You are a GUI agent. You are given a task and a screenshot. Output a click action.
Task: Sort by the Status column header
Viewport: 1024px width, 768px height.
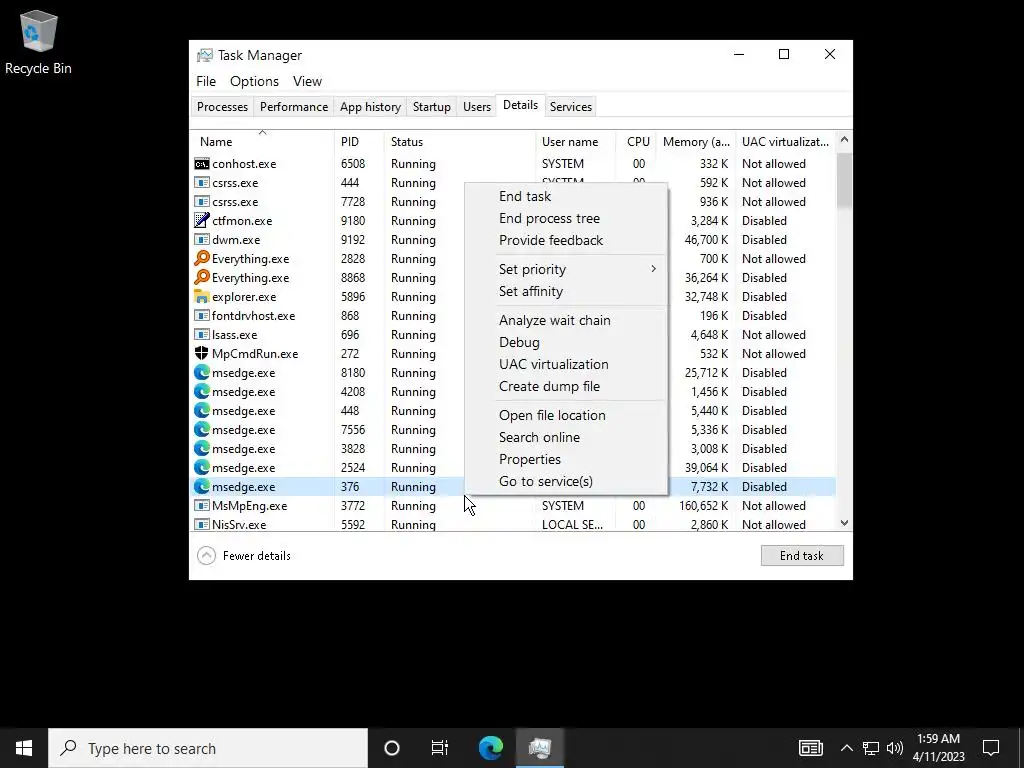pyautogui.click(x=460, y=142)
